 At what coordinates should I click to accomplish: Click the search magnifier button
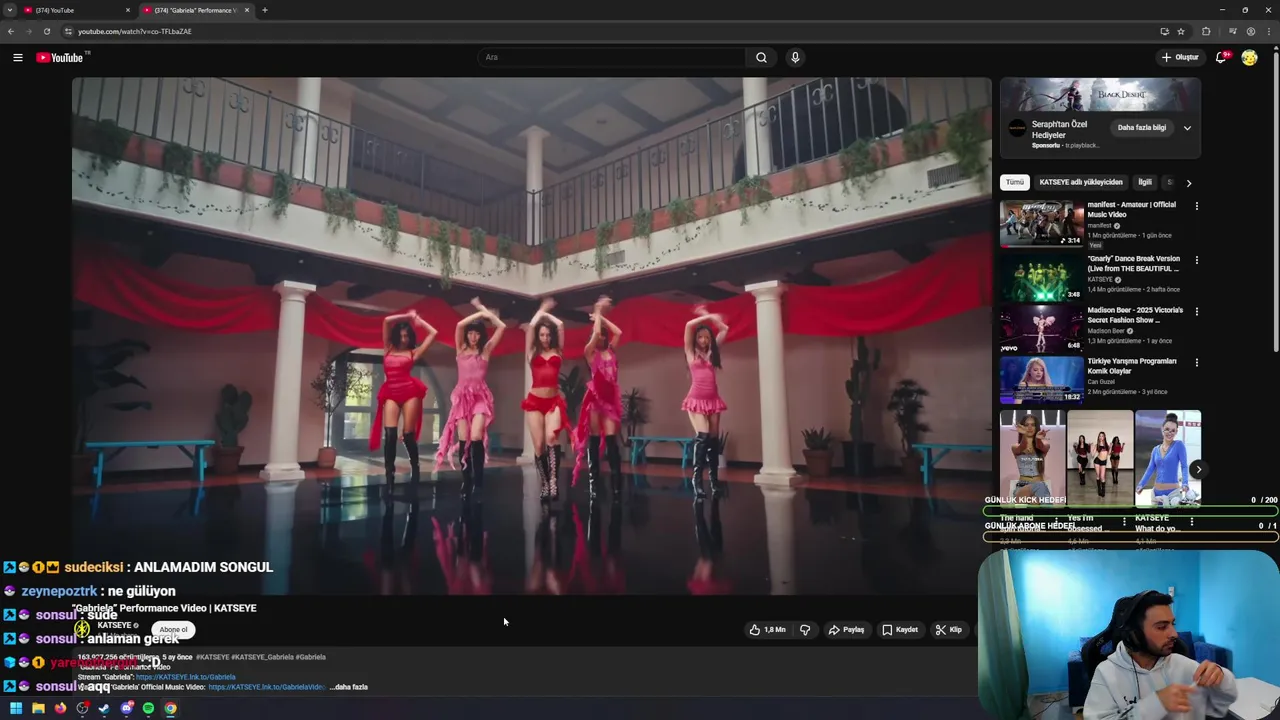tap(761, 58)
